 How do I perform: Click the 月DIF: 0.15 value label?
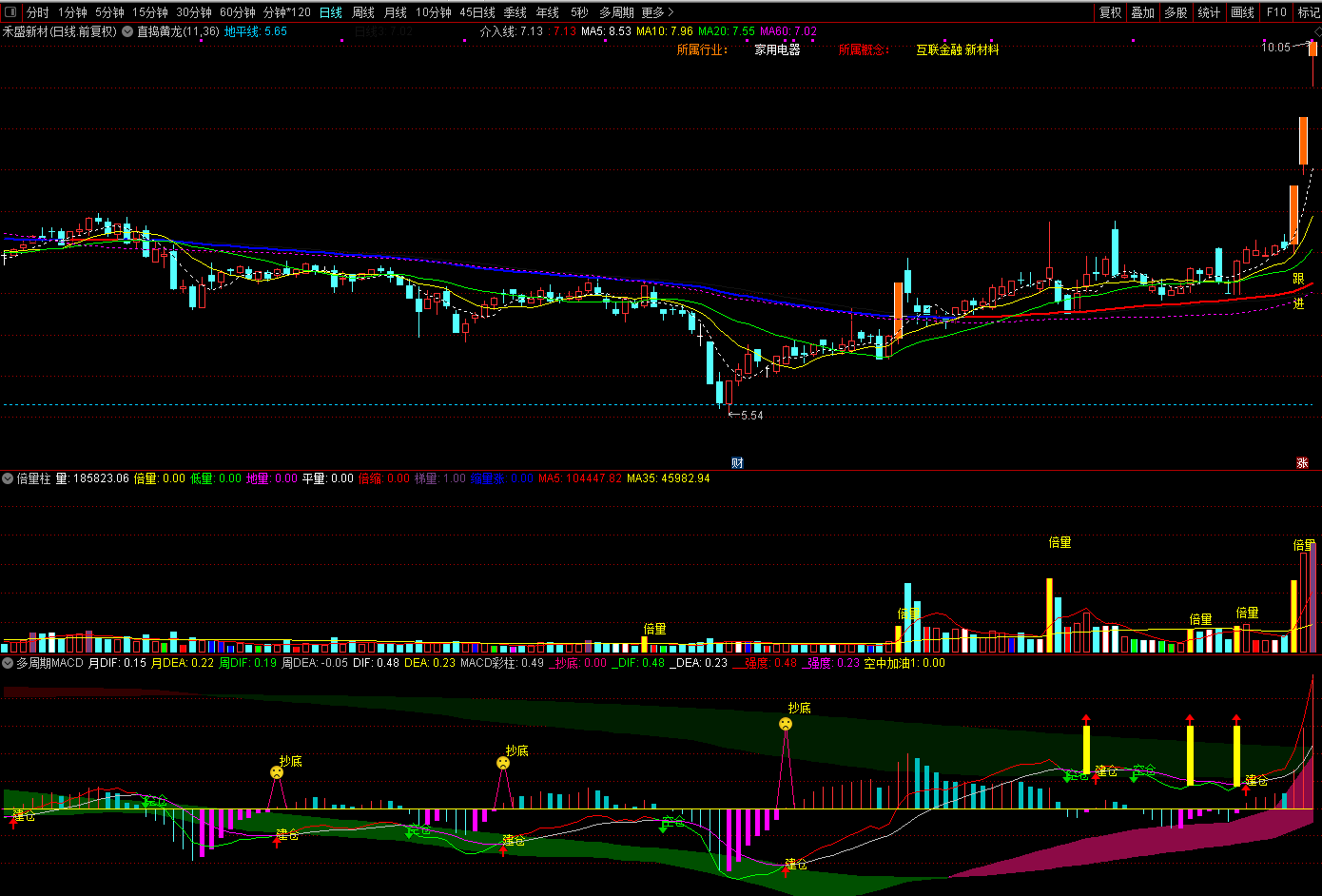[118, 663]
